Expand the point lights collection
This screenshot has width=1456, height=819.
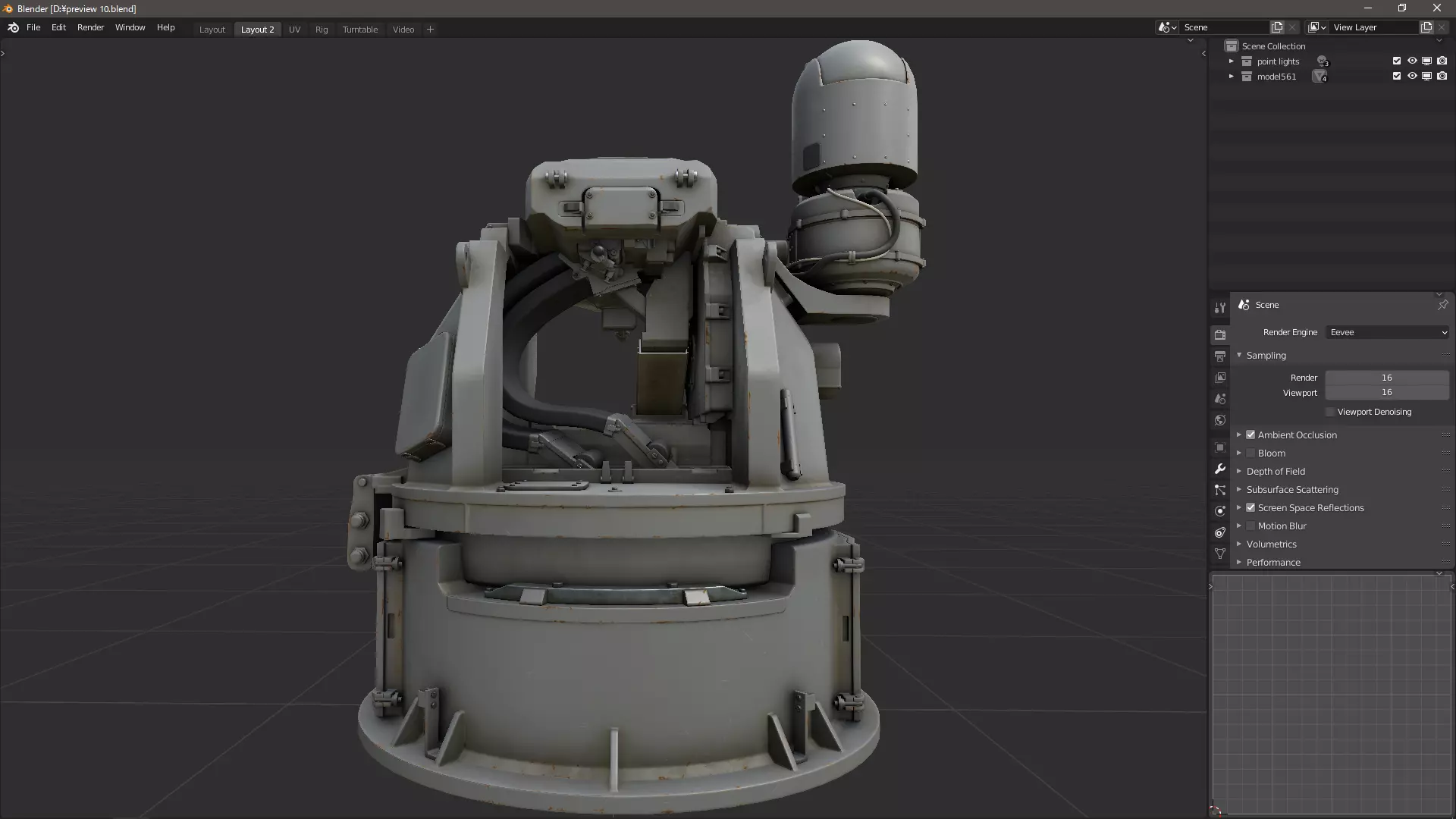[x=1232, y=61]
